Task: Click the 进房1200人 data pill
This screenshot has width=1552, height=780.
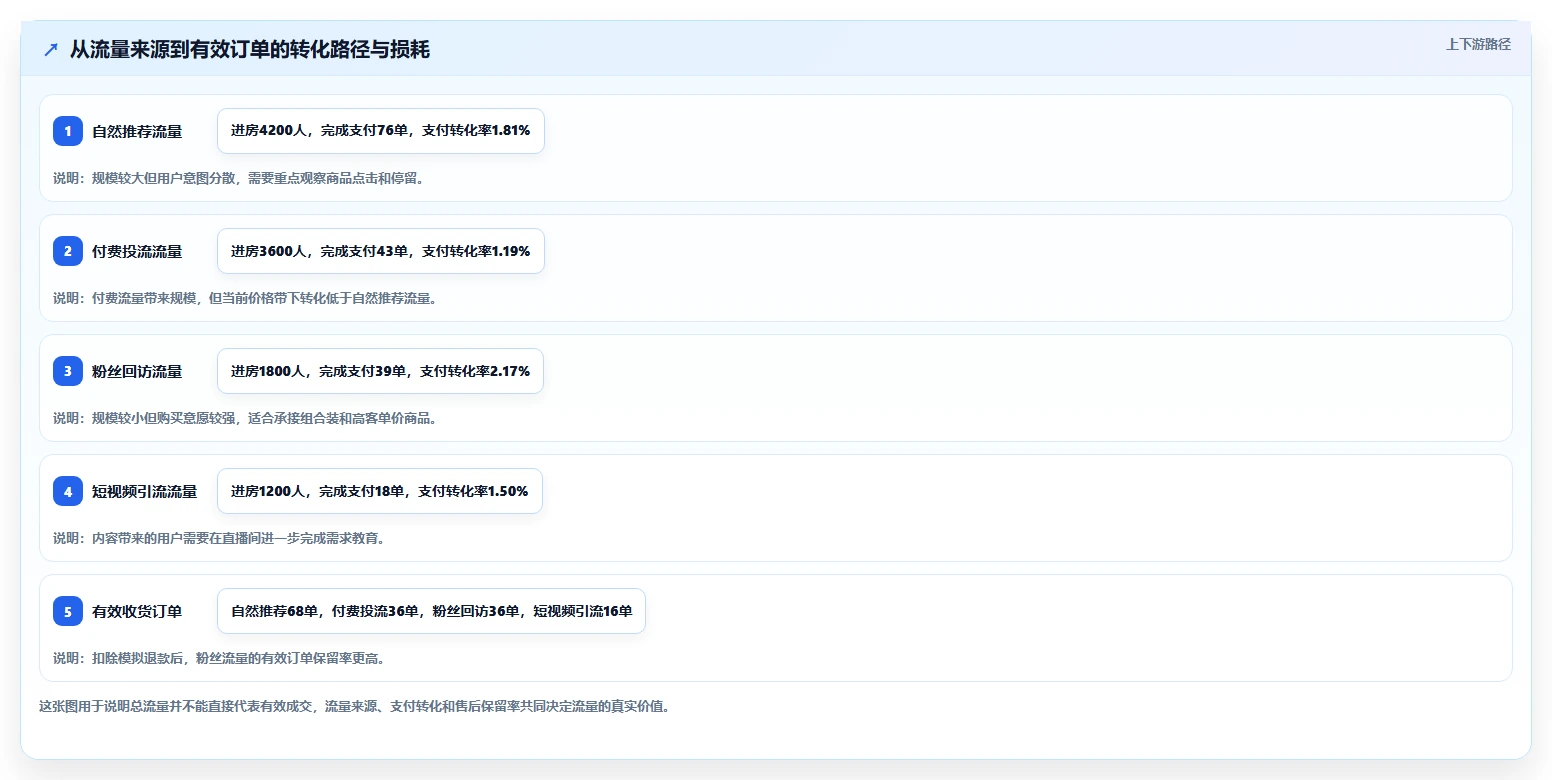Action: tap(380, 491)
